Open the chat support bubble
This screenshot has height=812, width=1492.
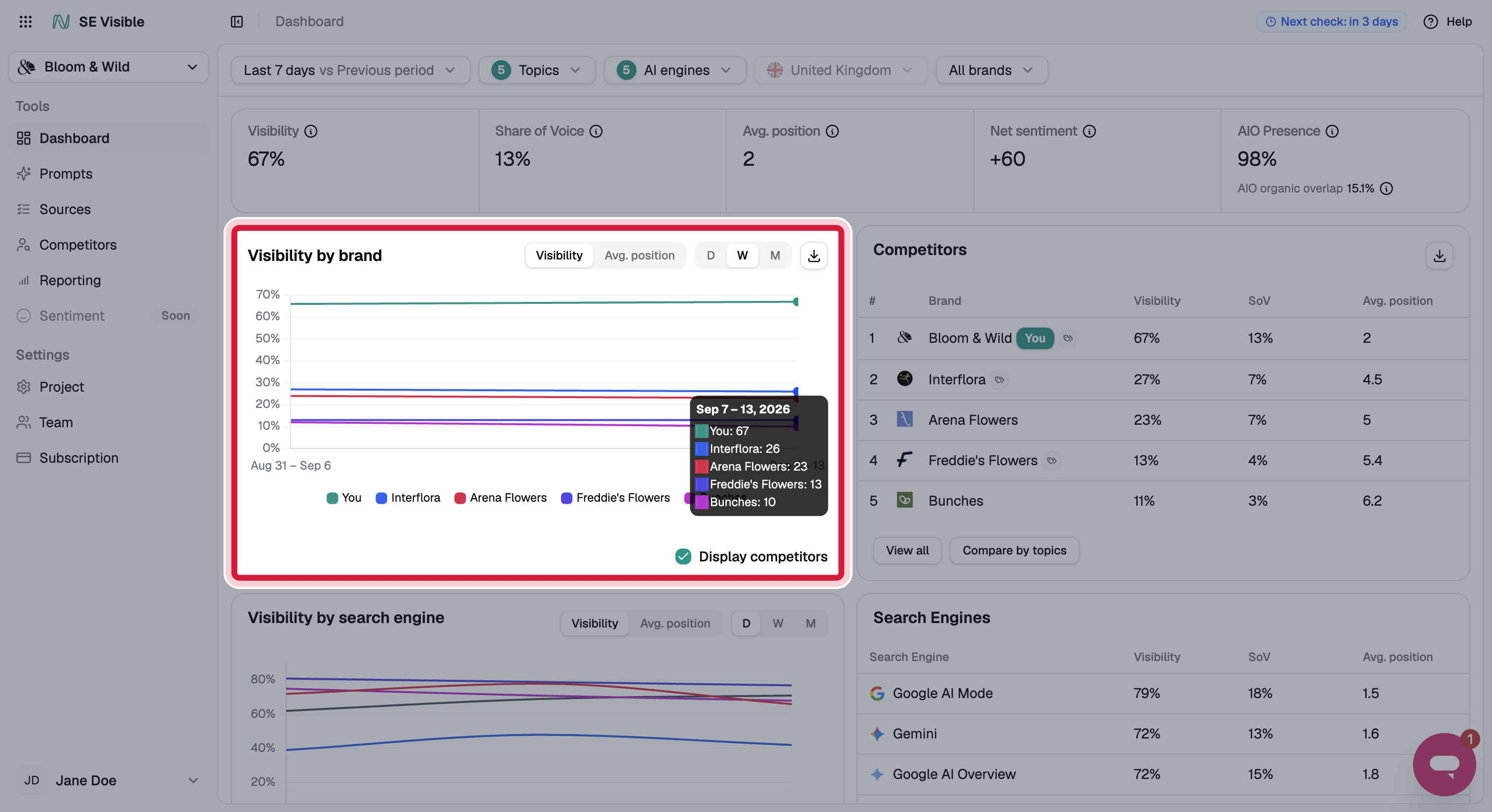(1444, 764)
